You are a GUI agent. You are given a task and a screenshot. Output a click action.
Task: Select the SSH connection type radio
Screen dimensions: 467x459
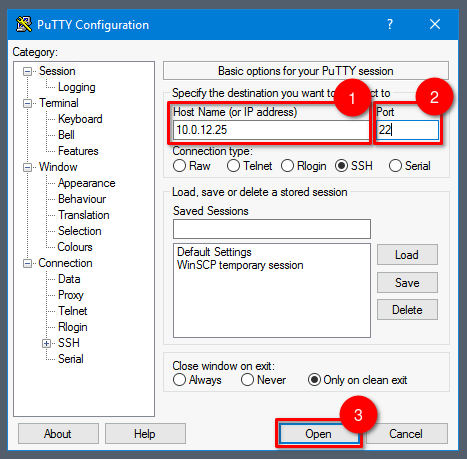(341, 166)
